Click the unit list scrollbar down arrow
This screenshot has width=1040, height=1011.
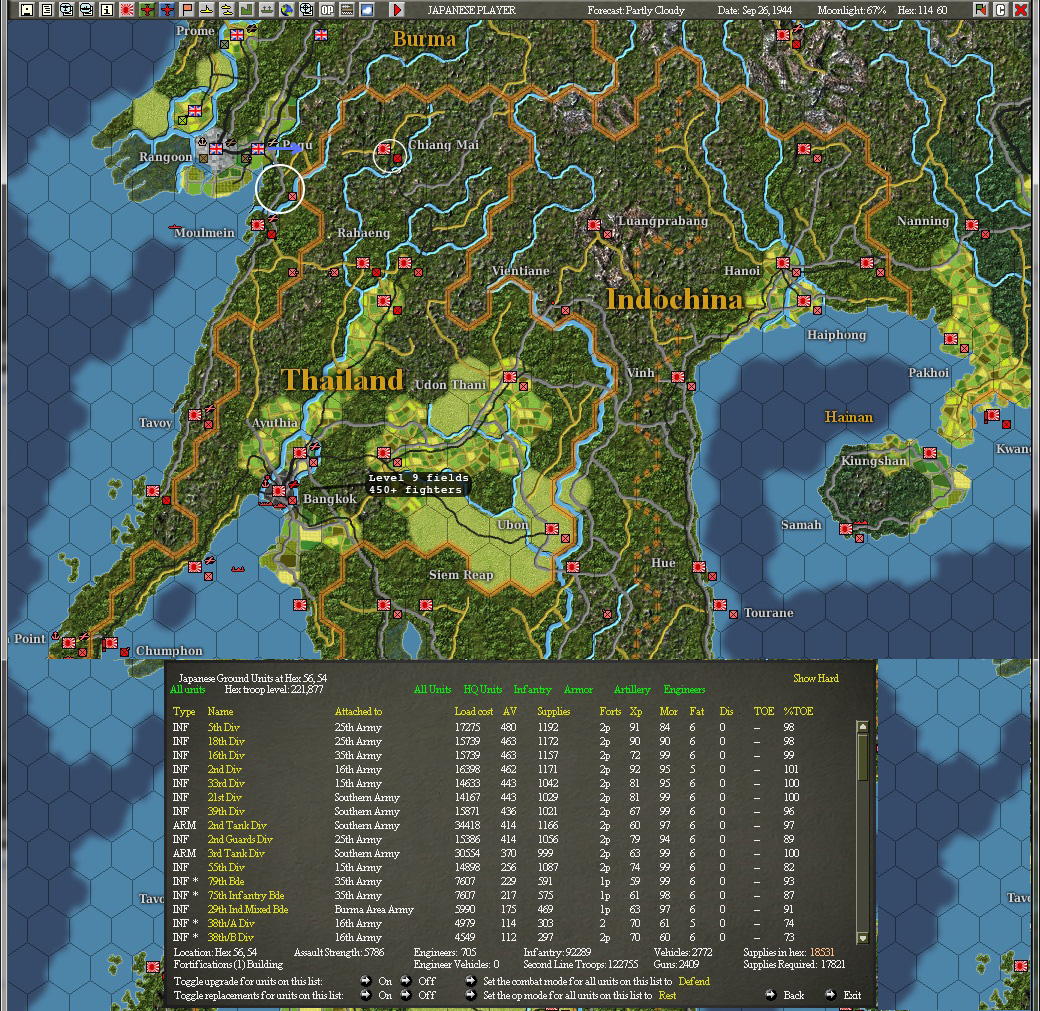point(862,937)
